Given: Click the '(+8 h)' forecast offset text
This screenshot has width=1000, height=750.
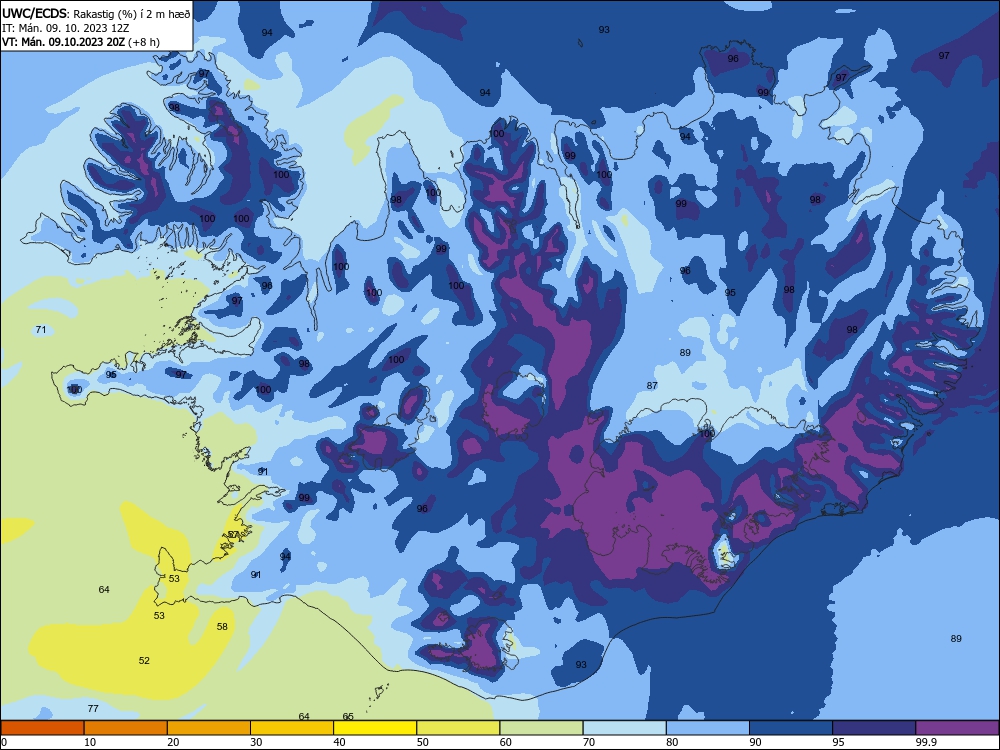Looking at the screenshot, I should (143, 42).
